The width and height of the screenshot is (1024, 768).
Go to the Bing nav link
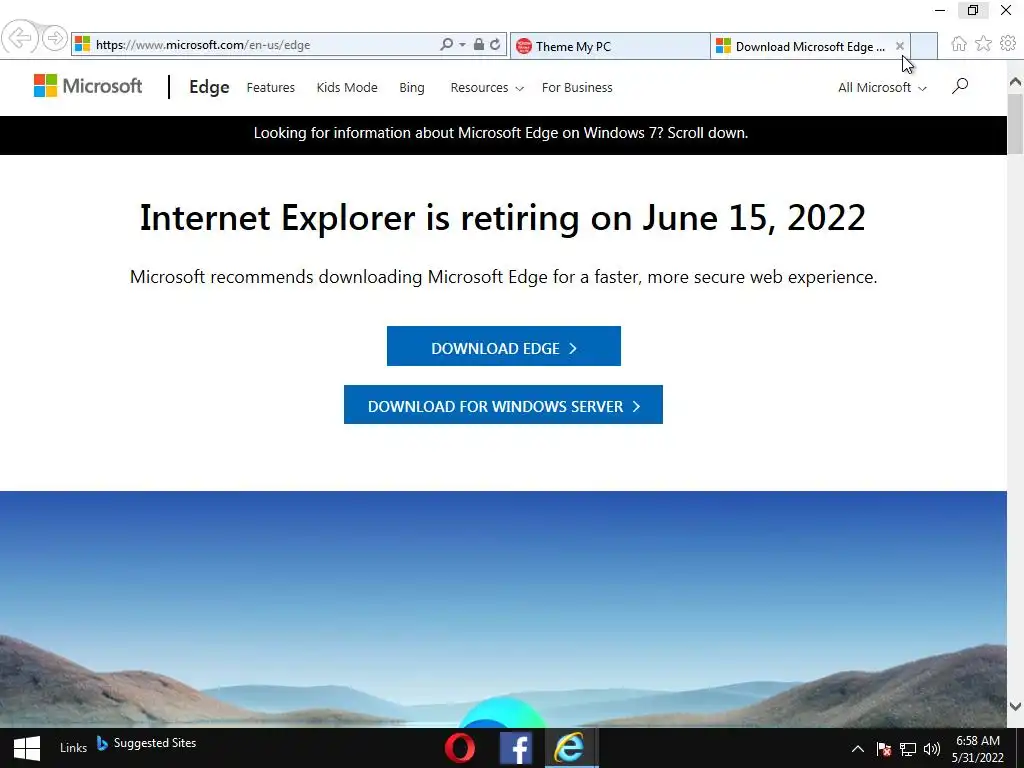coord(411,88)
